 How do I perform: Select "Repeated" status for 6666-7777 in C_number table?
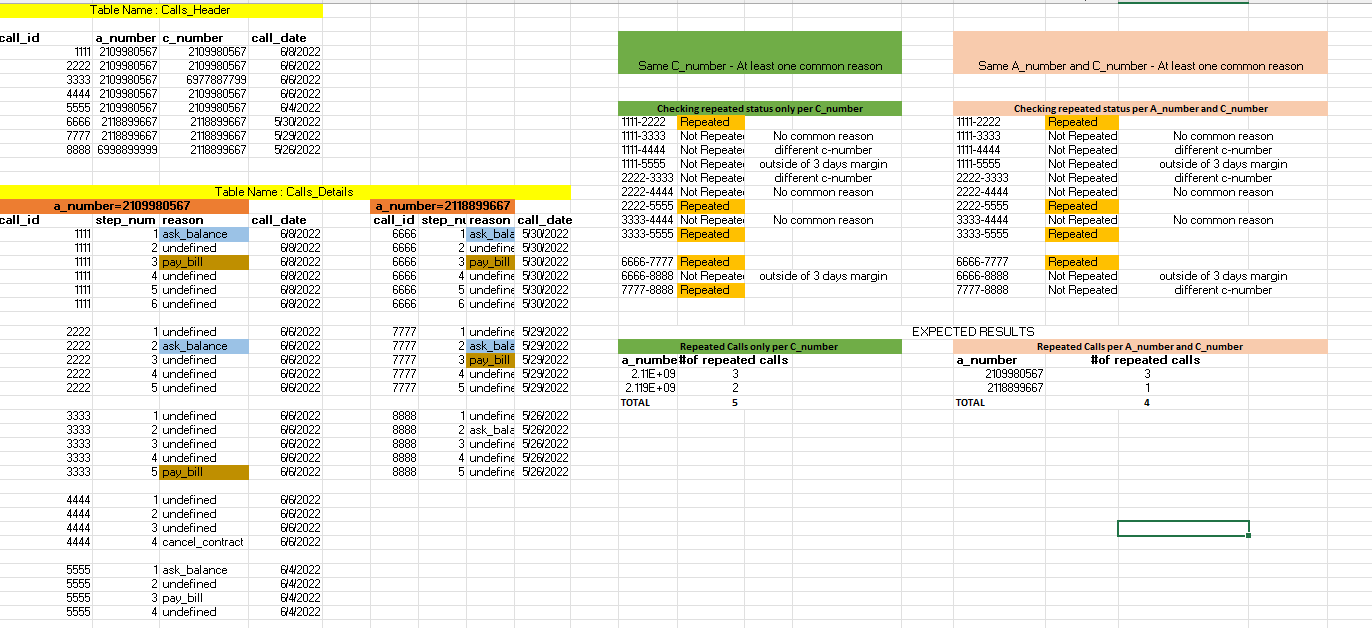(711, 262)
